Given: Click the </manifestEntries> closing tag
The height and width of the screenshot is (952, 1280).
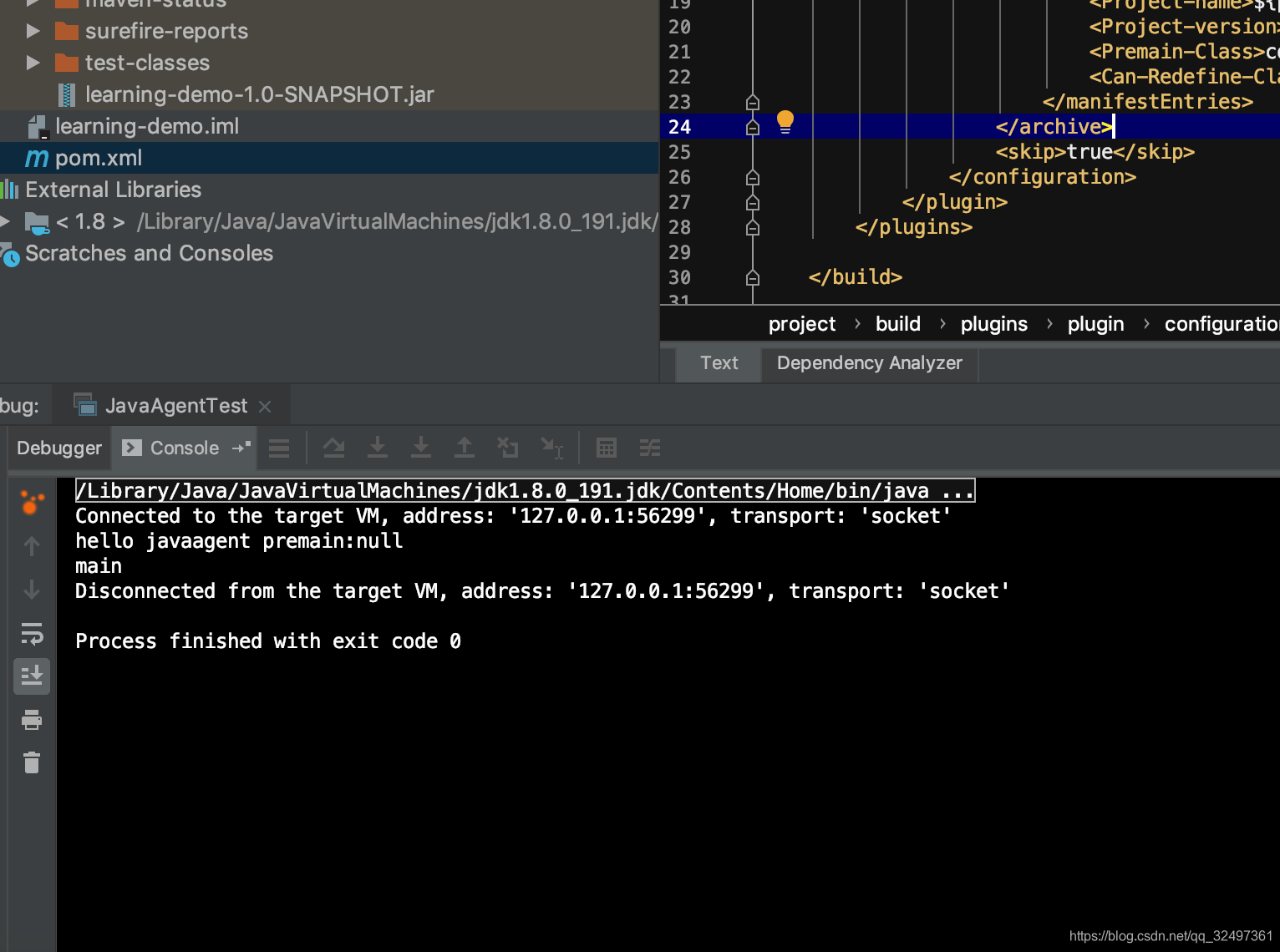Looking at the screenshot, I should (x=1148, y=102).
